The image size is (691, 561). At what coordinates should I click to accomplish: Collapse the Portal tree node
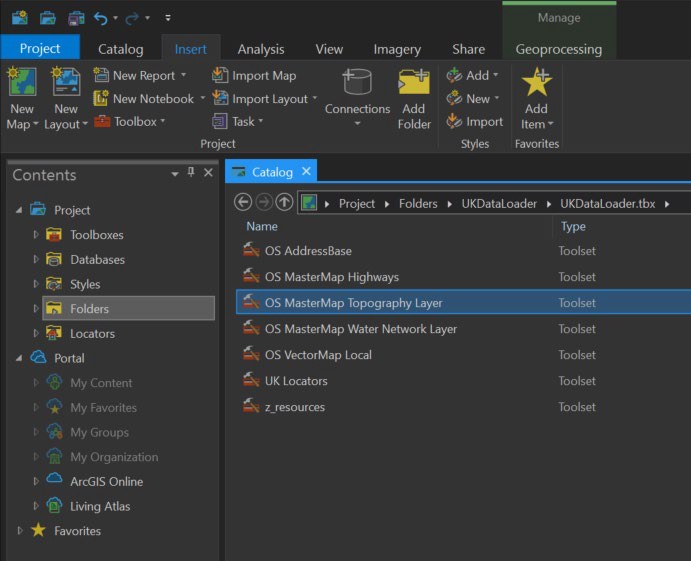(x=19, y=358)
